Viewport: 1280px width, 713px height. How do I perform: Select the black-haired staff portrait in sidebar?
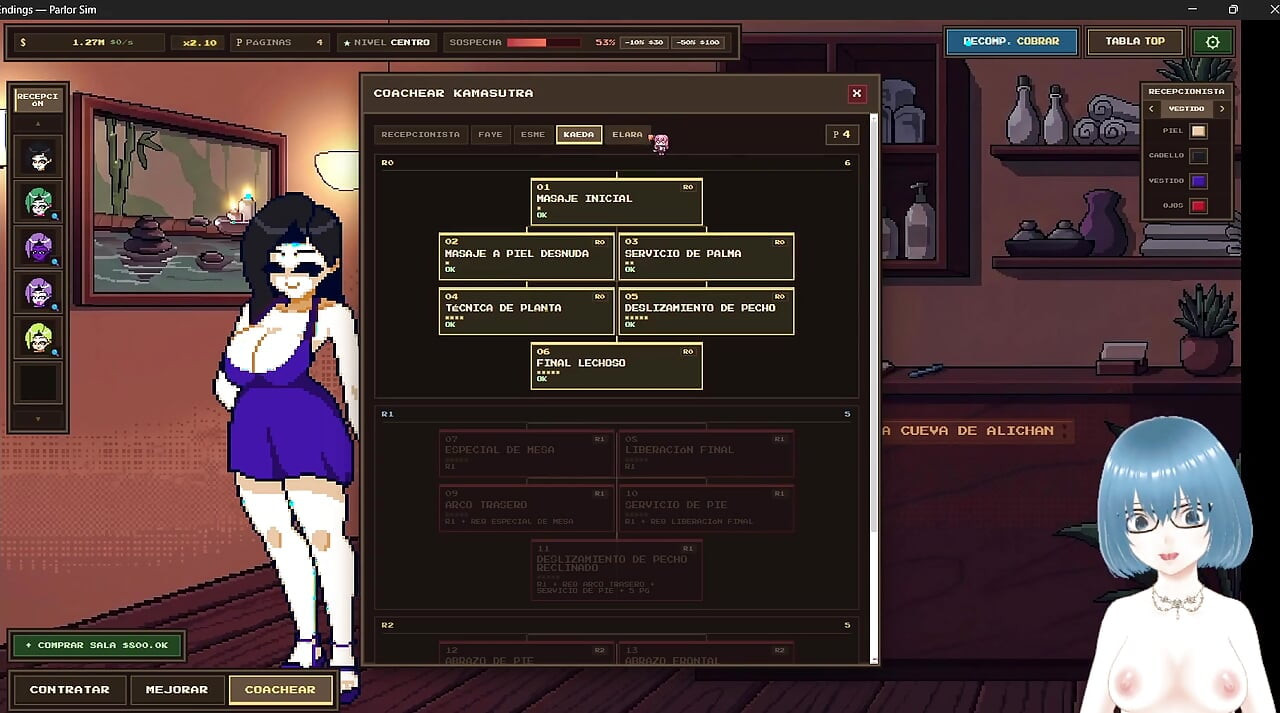click(38, 156)
